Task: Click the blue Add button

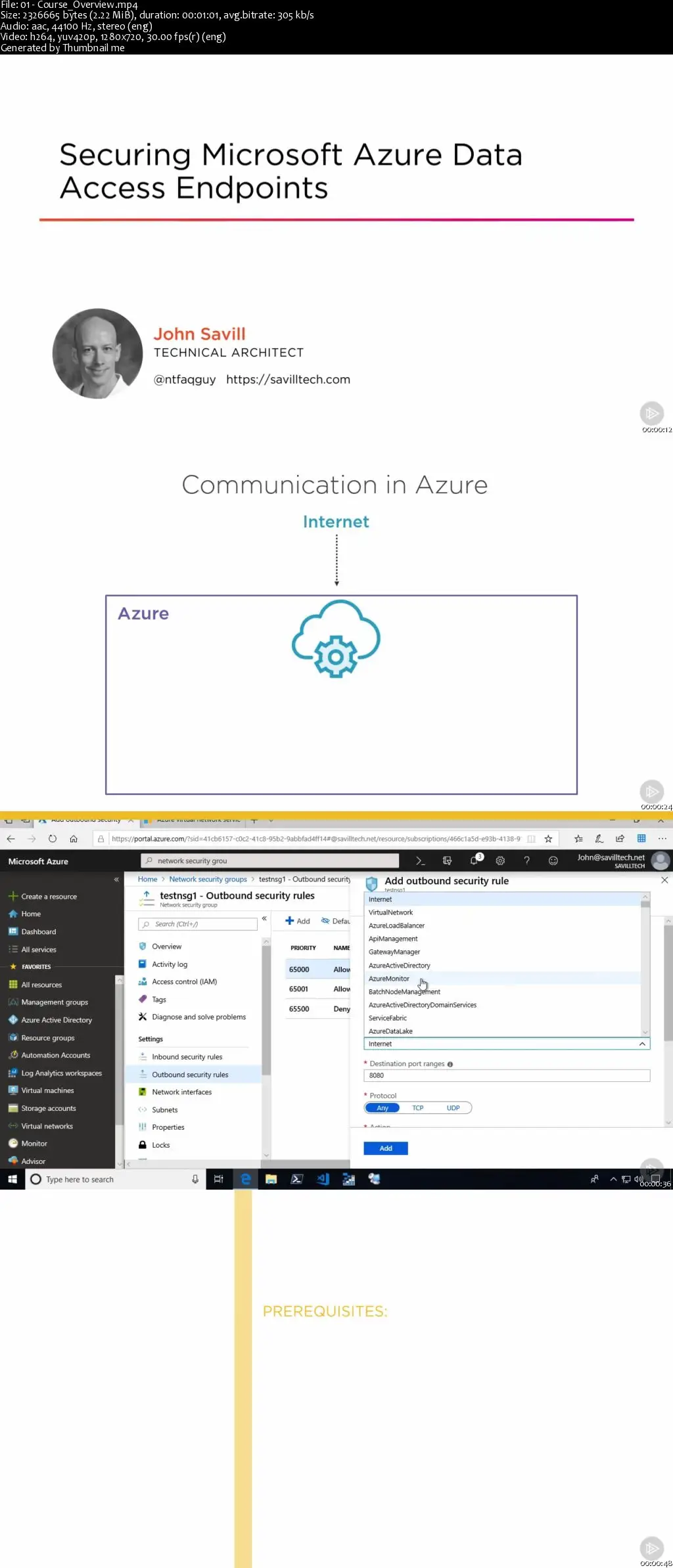Action: [386, 1148]
